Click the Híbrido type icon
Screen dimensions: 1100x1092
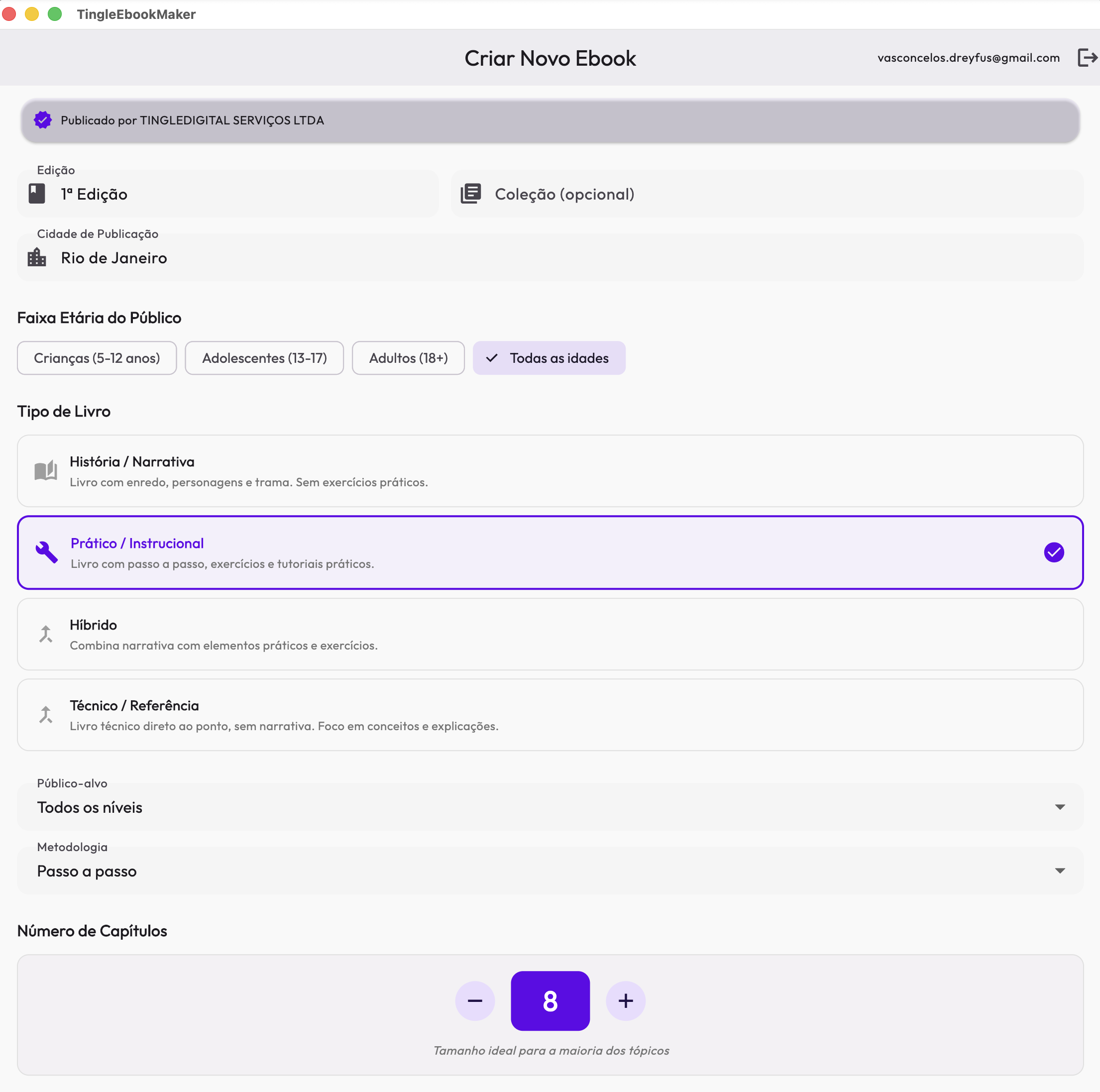[46, 634]
